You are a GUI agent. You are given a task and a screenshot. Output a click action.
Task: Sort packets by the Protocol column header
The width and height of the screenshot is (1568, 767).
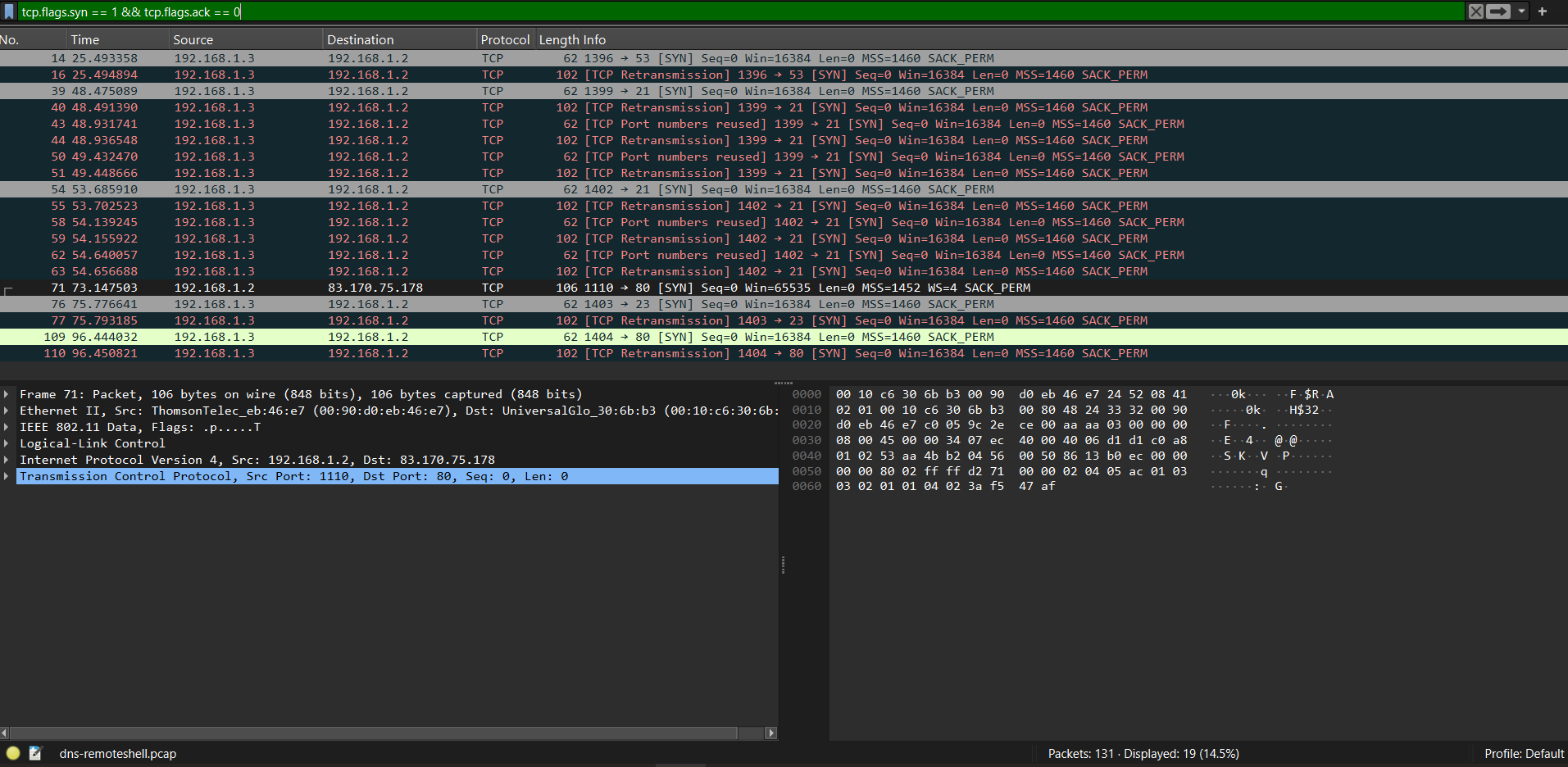505,39
